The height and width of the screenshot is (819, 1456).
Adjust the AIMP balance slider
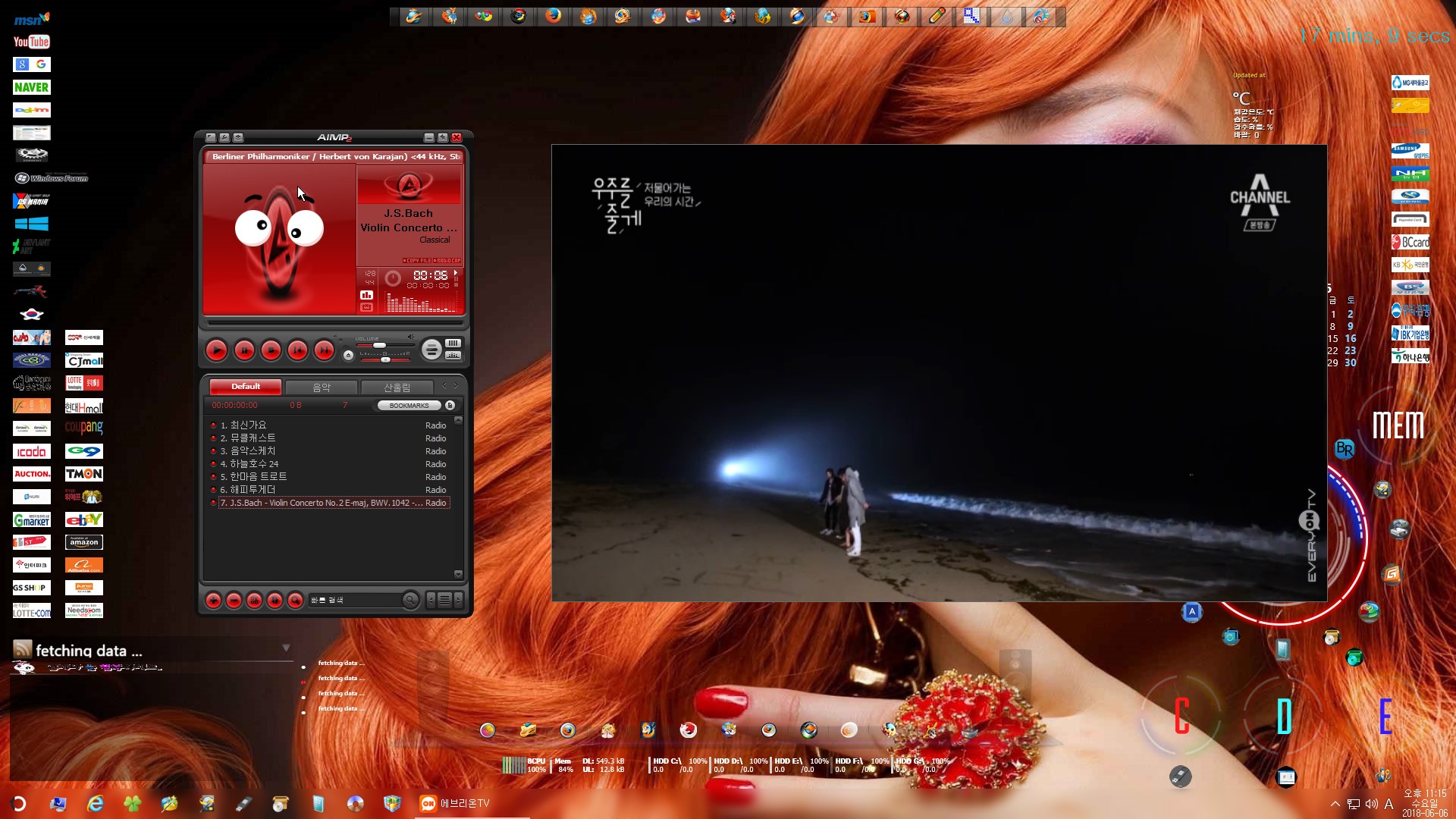384,359
